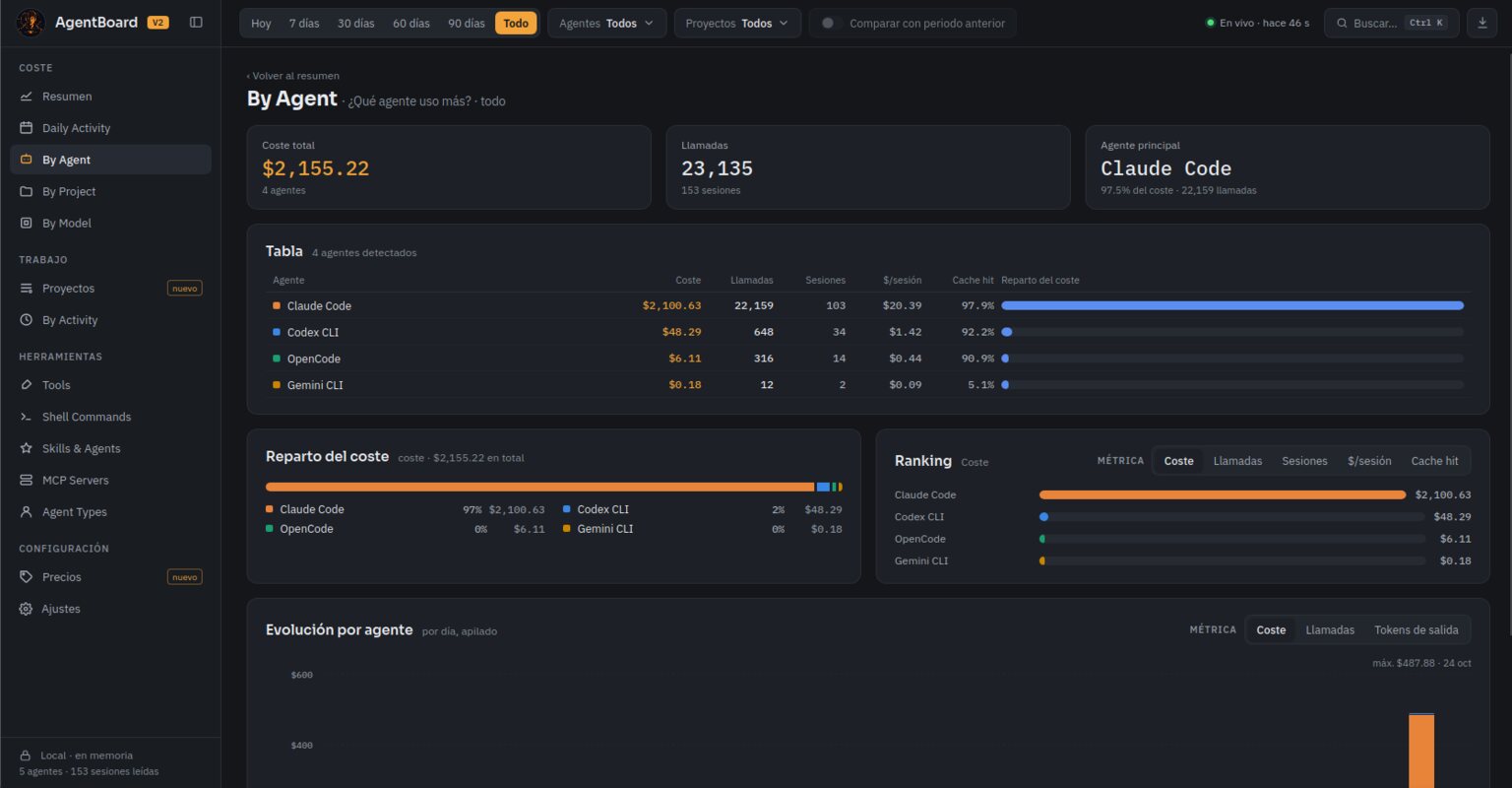This screenshot has height=788, width=1512.
Task: Click the AgentBoard logo icon
Action: pyautogui.click(x=31, y=22)
